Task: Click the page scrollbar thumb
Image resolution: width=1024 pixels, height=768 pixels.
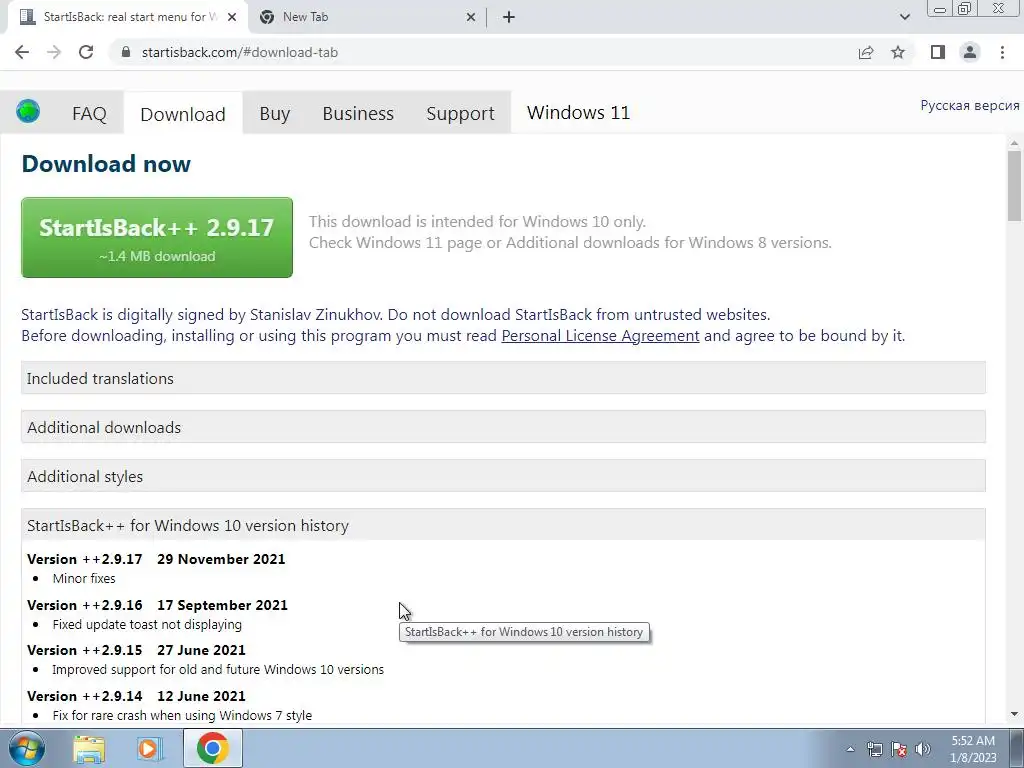Action: (x=1014, y=186)
